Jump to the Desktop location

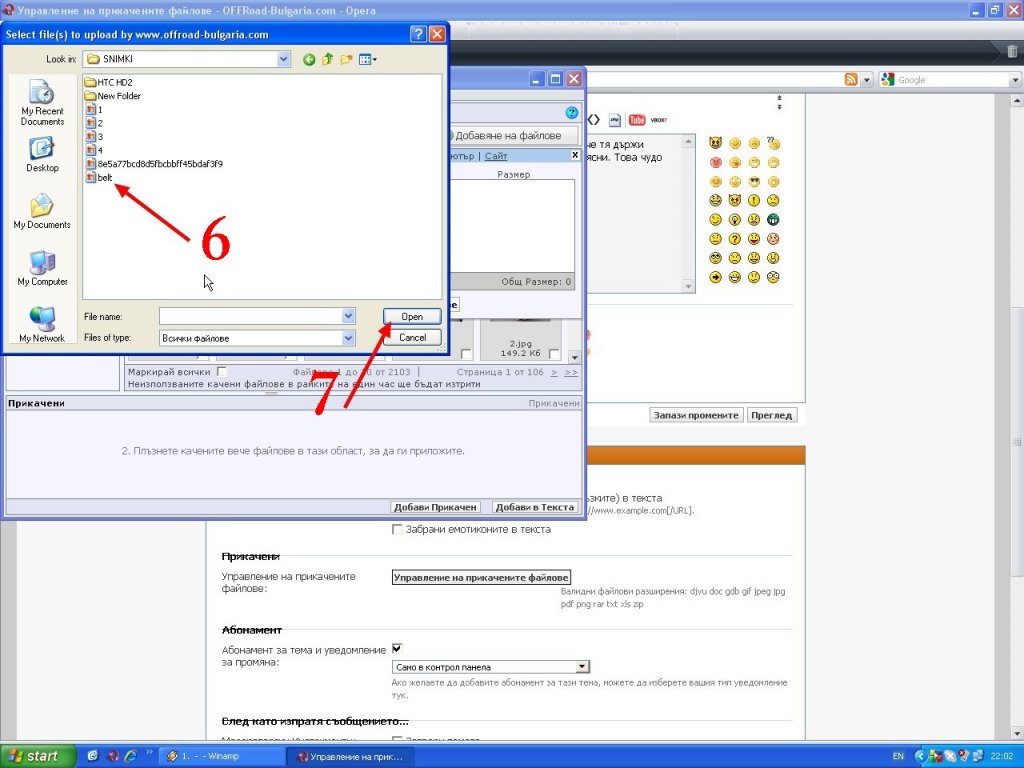(42, 155)
